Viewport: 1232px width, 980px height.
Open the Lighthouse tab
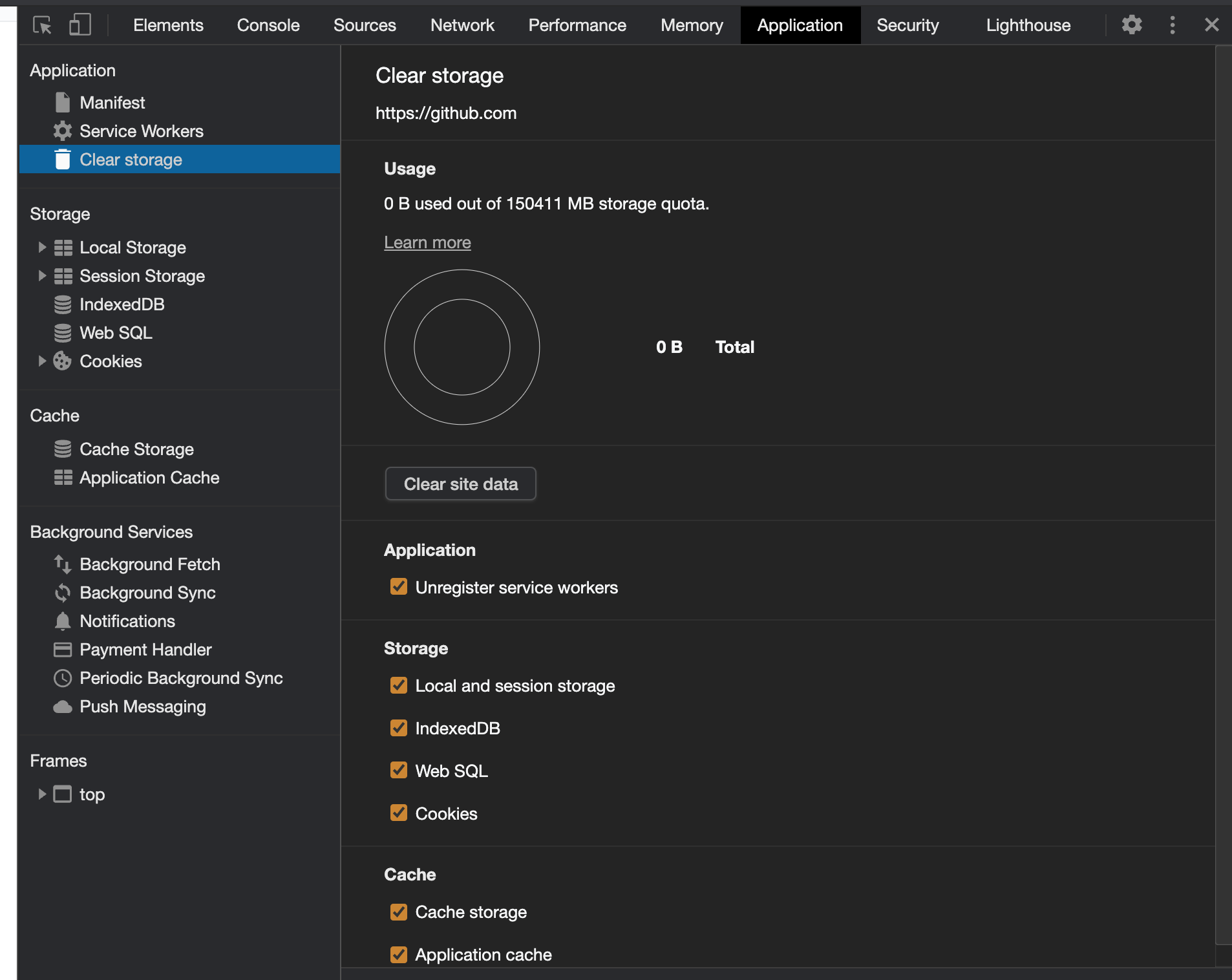tap(1028, 25)
